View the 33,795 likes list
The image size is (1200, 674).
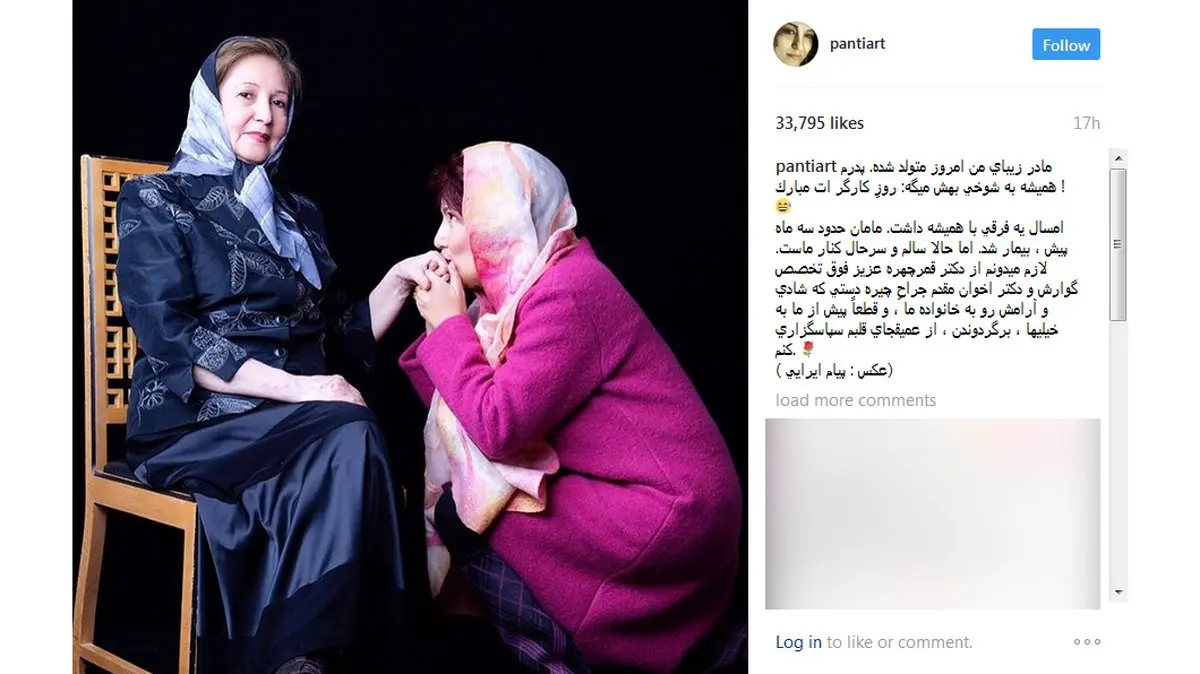coord(819,123)
